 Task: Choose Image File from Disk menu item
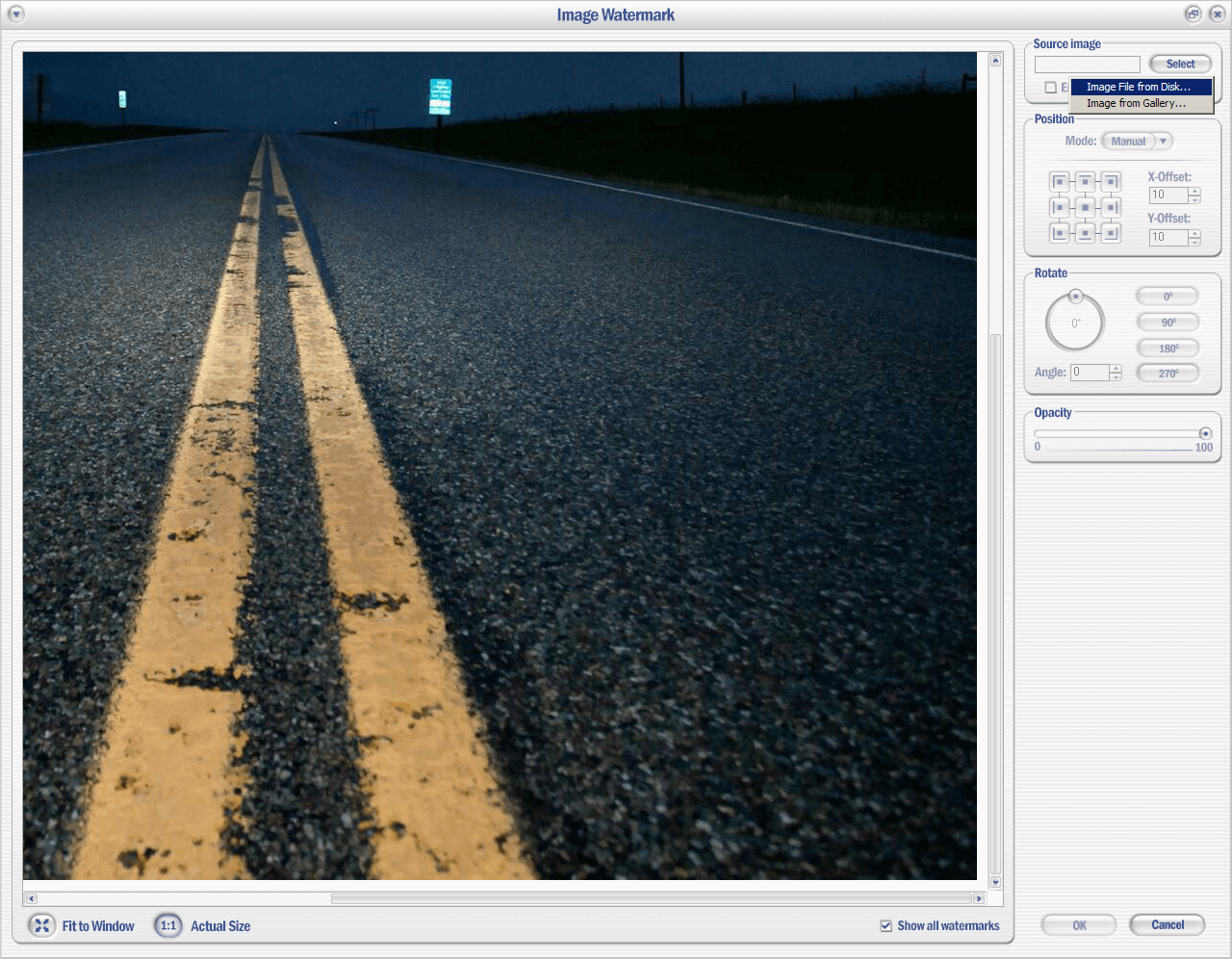click(x=1139, y=87)
